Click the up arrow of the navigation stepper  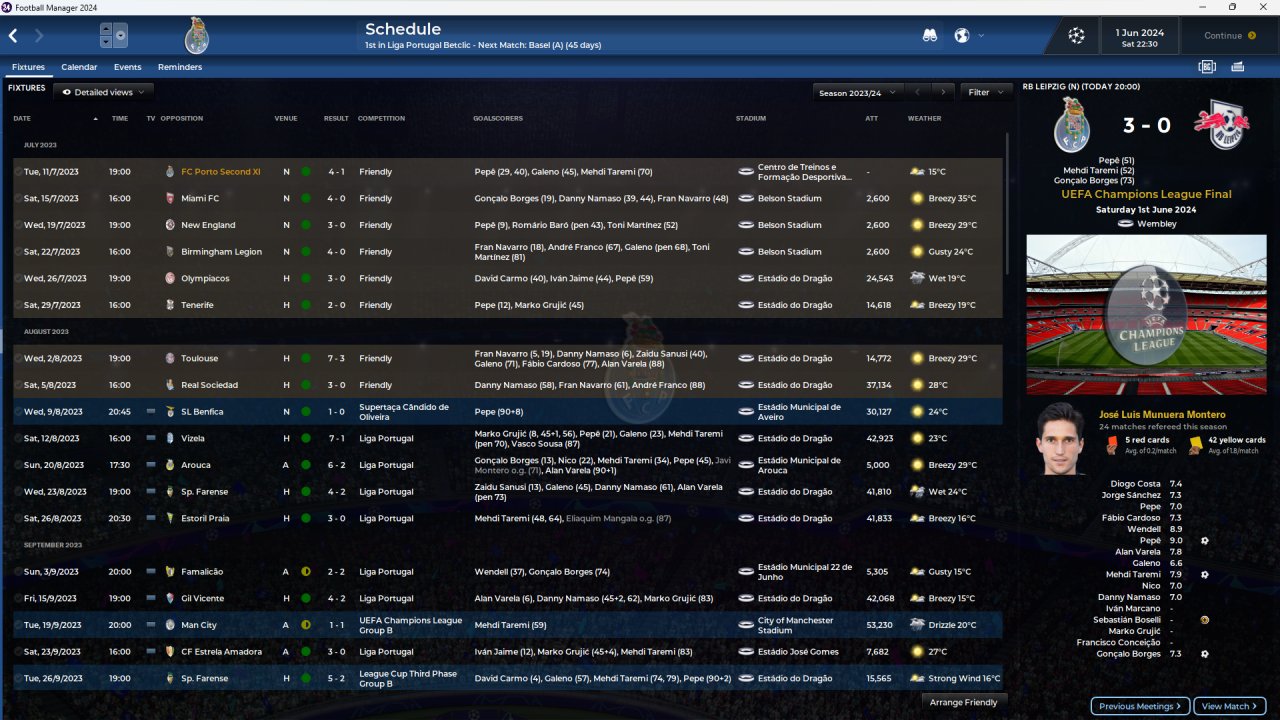point(106,30)
